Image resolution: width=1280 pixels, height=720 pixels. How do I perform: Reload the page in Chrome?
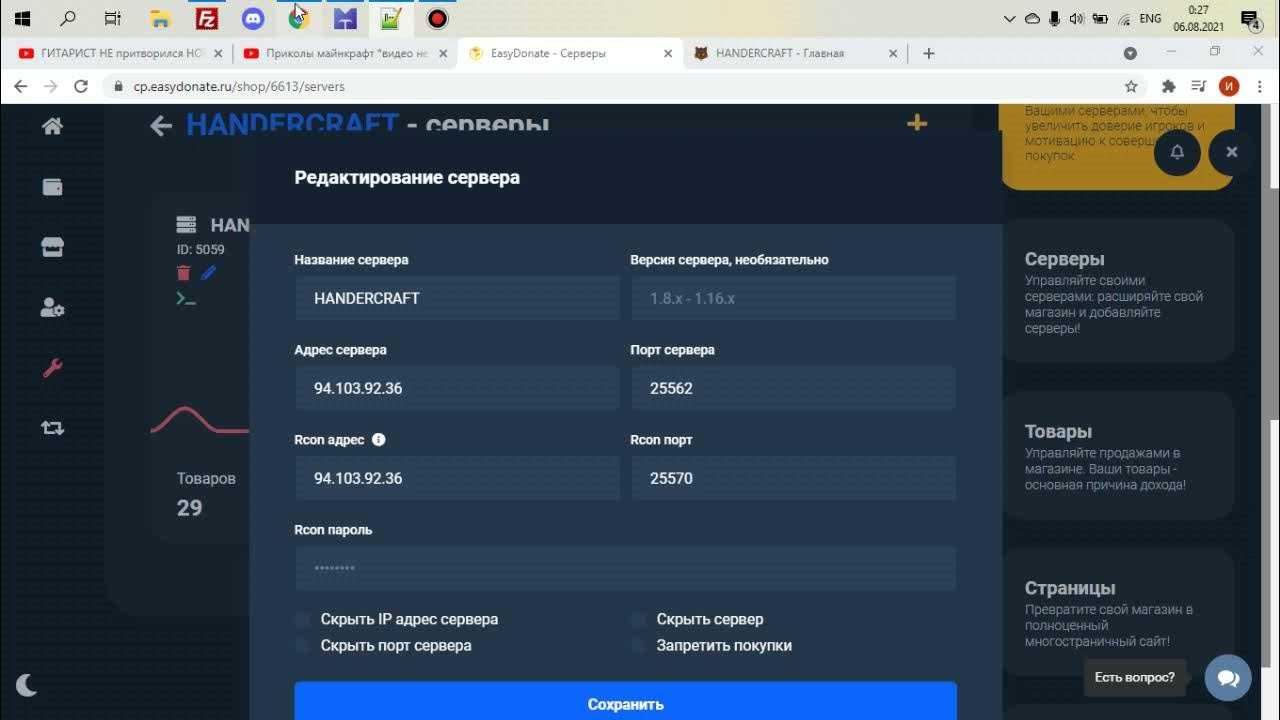[81, 87]
